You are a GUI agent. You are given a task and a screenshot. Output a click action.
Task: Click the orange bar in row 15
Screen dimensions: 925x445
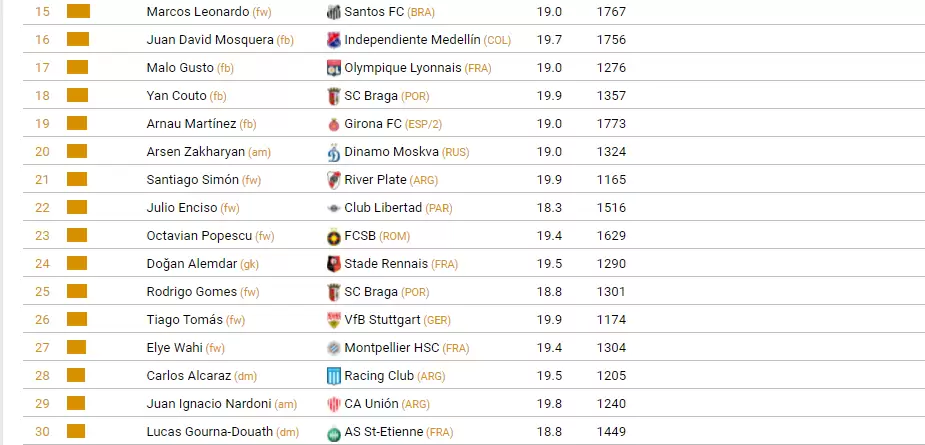pos(78,12)
